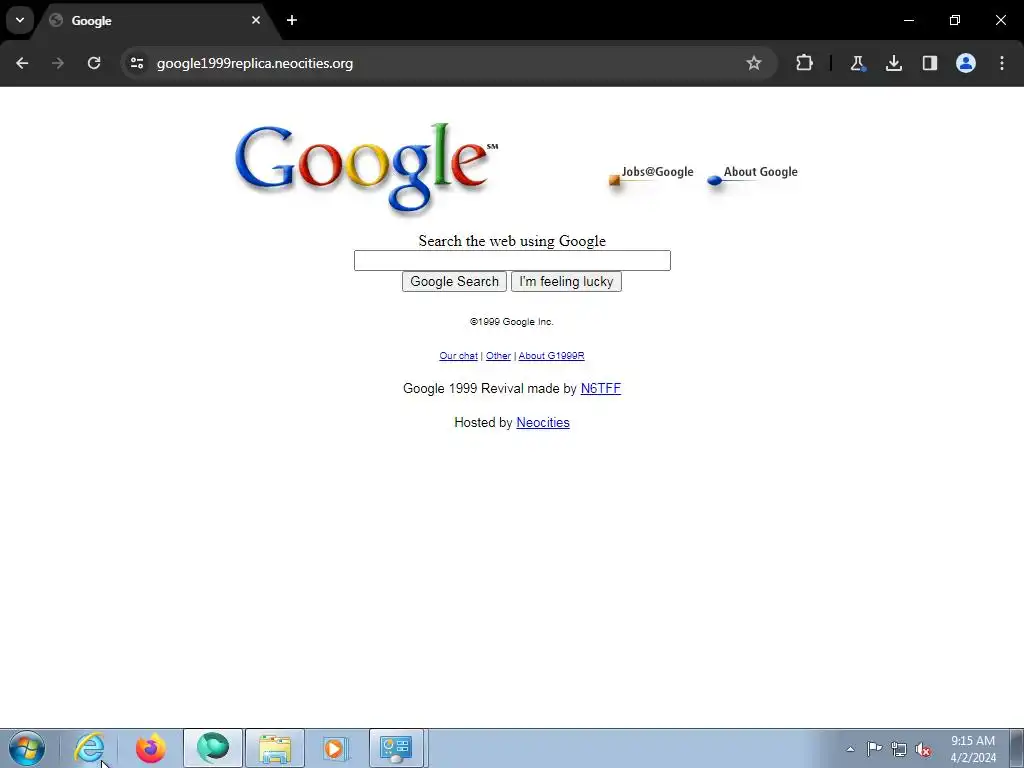Open the Control Panel taskbar icon
Viewport: 1024px width, 768px height.
(396, 748)
